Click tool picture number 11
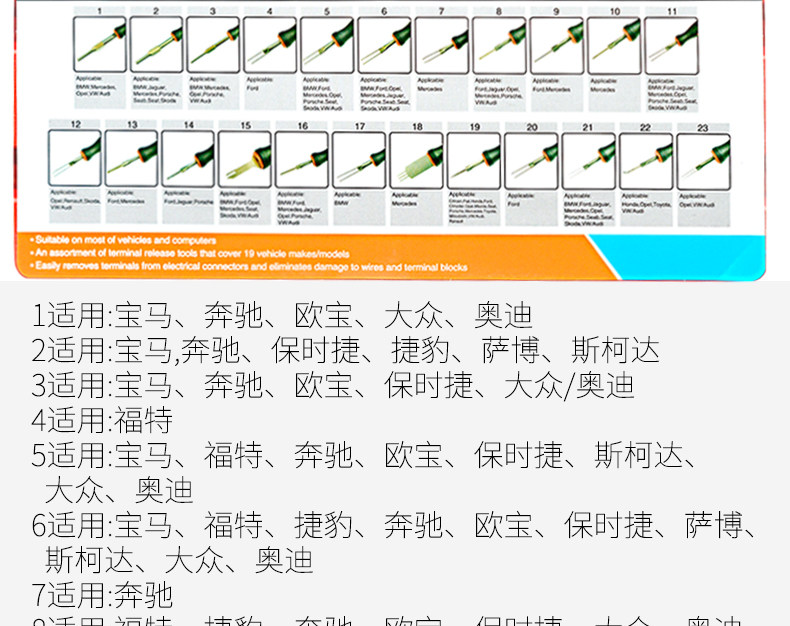790x626 pixels. coord(672,46)
